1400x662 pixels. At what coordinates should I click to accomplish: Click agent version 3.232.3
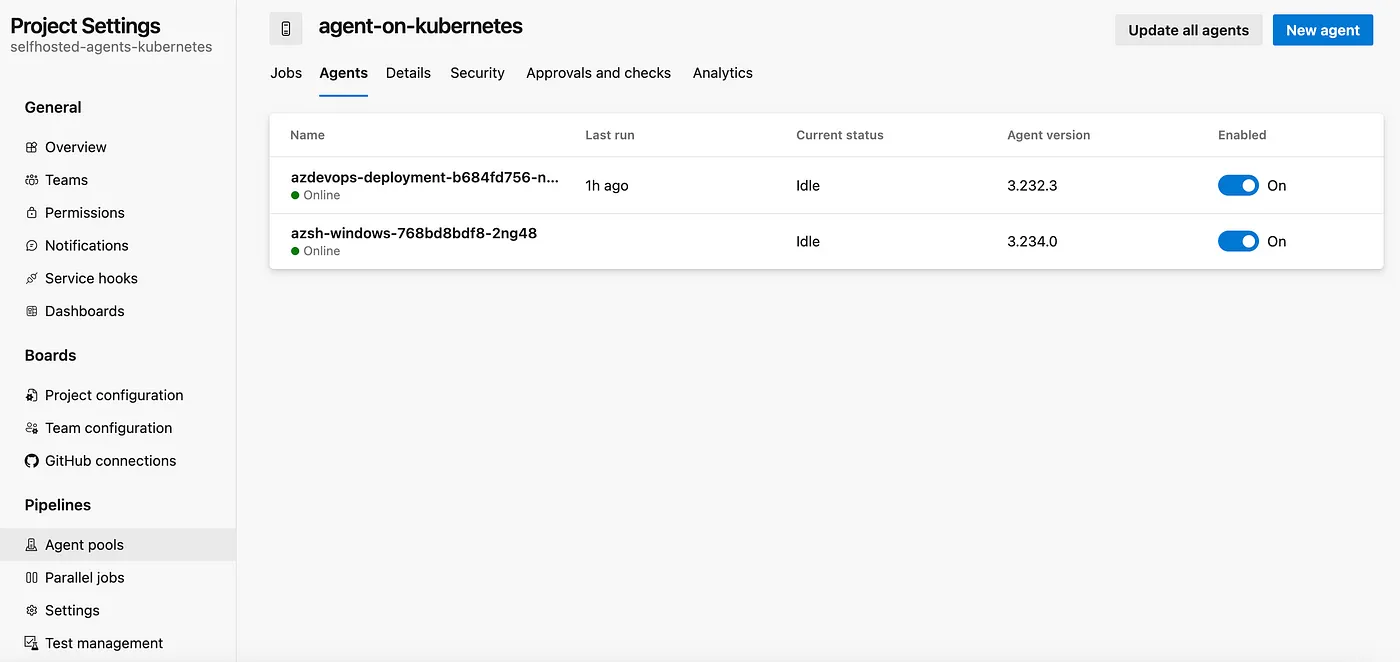click(x=1032, y=186)
